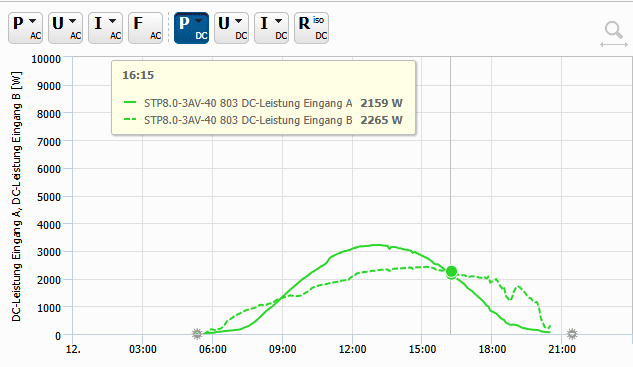Click the 09:00 x-axis label
Image resolution: width=633 pixels, height=367 pixels.
pyautogui.click(x=283, y=349)
